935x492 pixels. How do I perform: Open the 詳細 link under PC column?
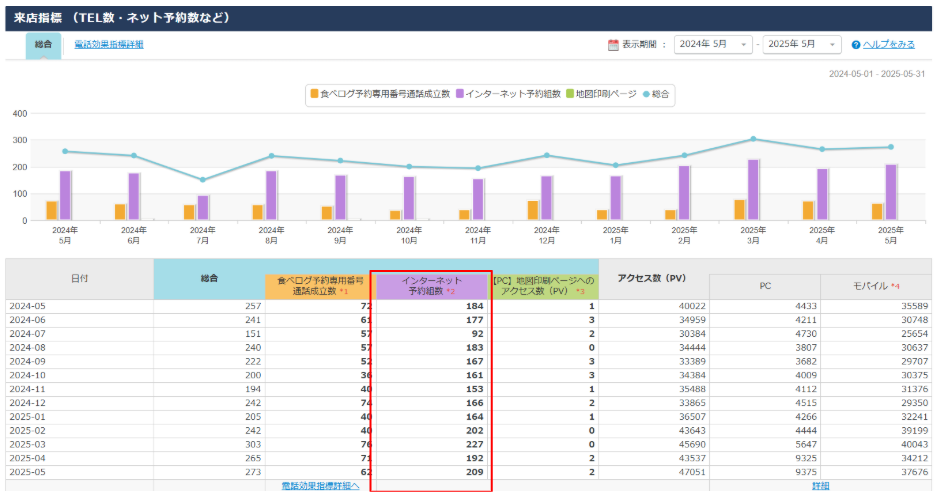[x=821, y=486]
